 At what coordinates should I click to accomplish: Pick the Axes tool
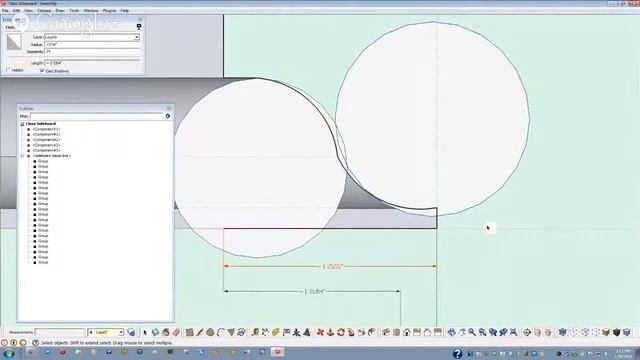[x=296, y=333]
